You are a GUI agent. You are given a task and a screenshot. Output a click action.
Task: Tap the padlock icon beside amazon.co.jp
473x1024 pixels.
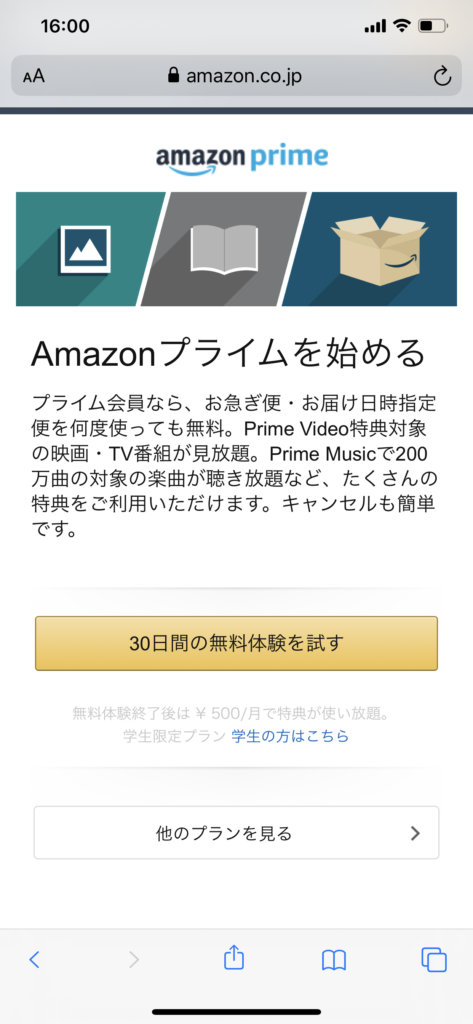point(173,76)
